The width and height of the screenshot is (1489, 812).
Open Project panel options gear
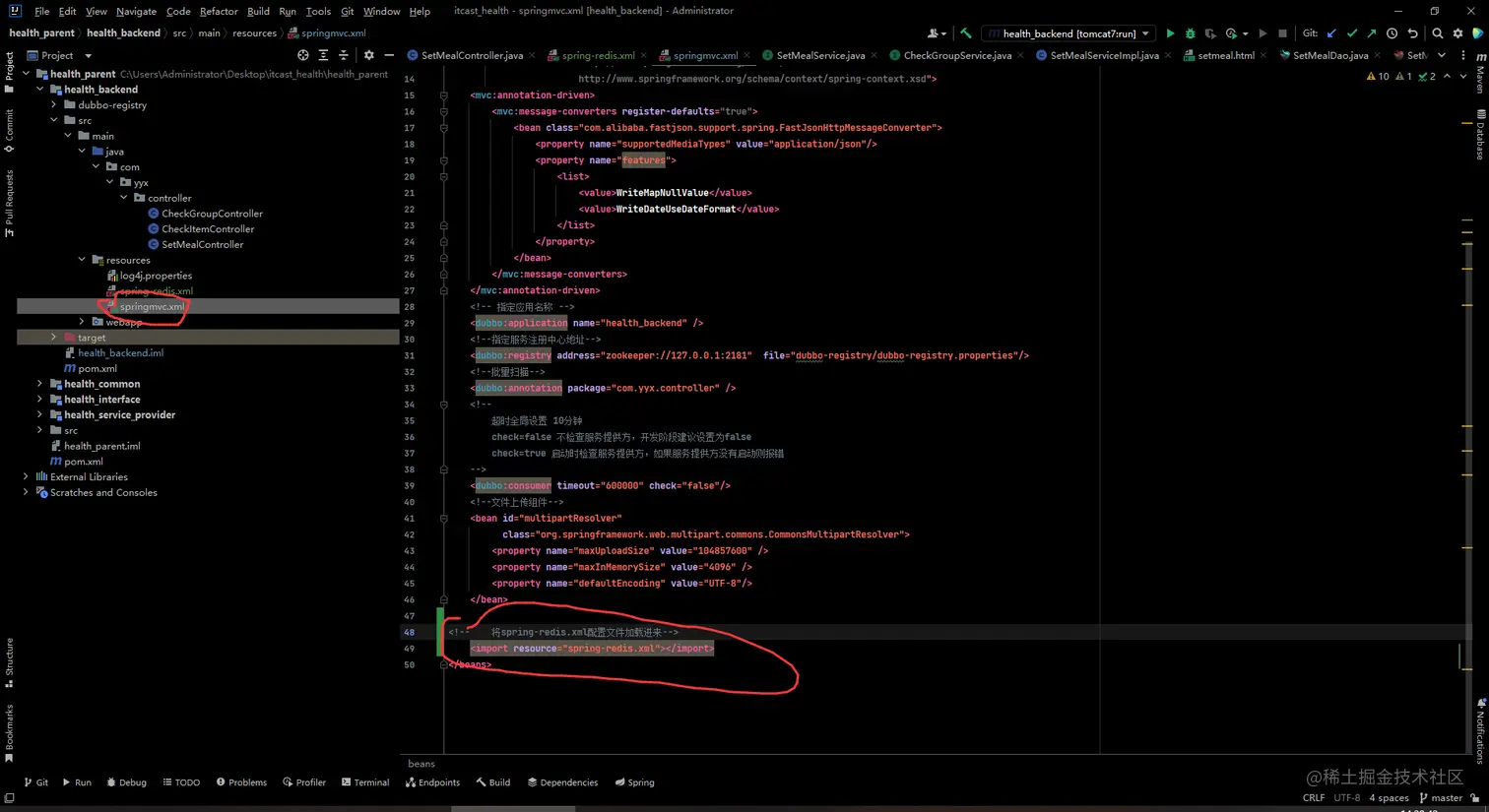[369, 56]
